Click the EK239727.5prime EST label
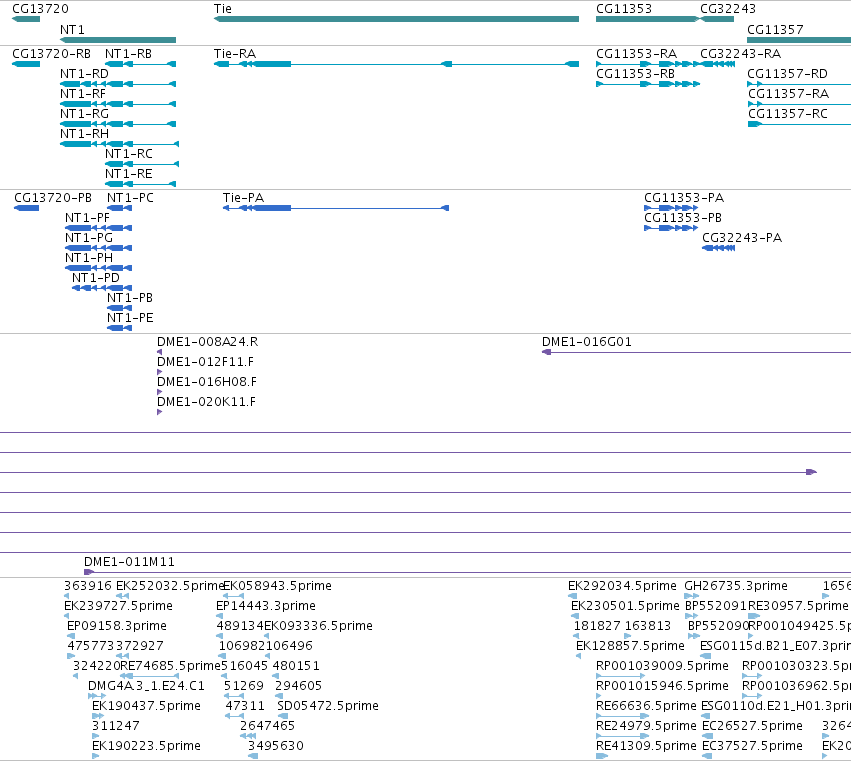The width and height of the screenshot is (851, 761). (x=118, y=606)
